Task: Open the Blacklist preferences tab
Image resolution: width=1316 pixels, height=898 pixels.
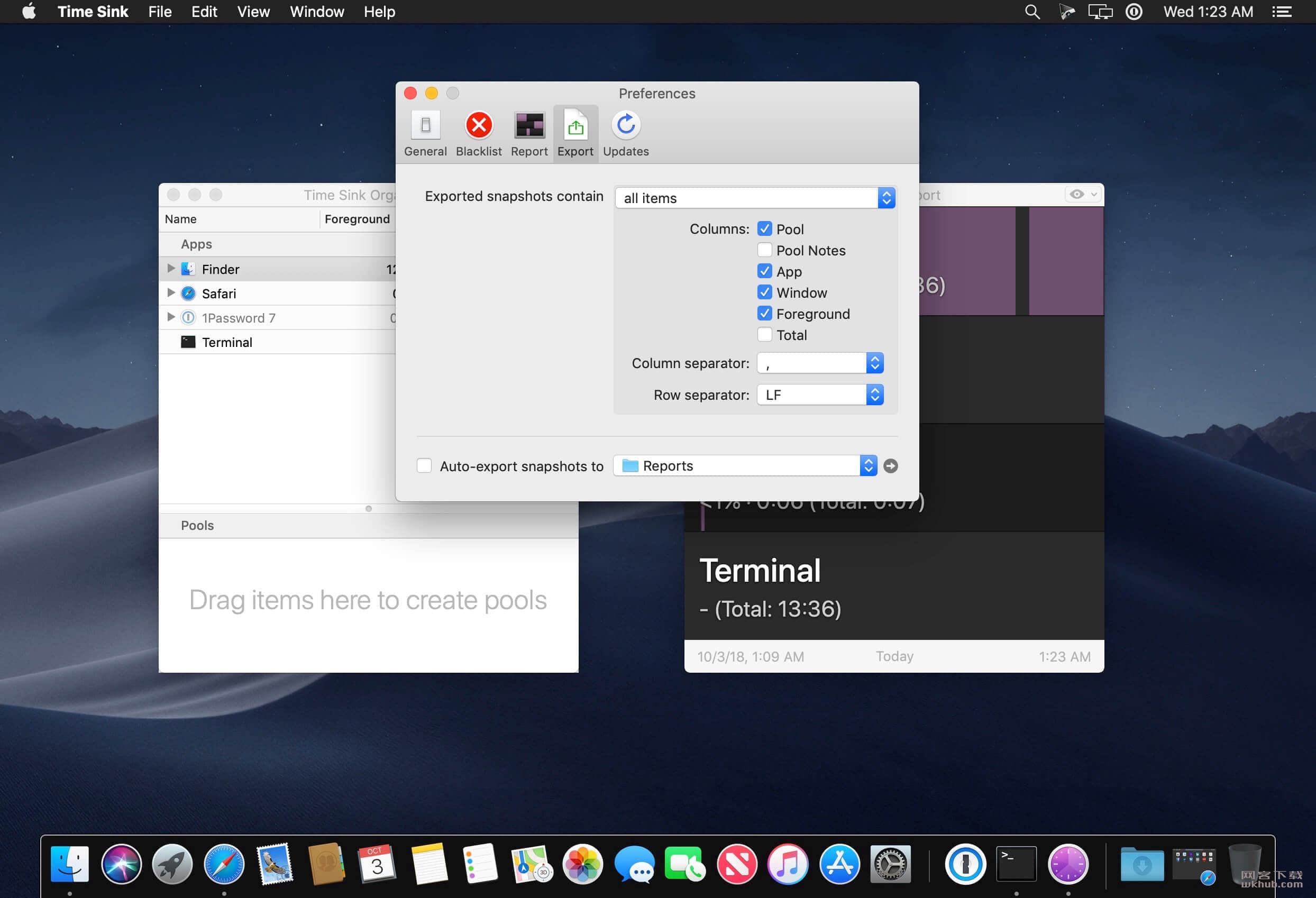Action: pos(479,134)
